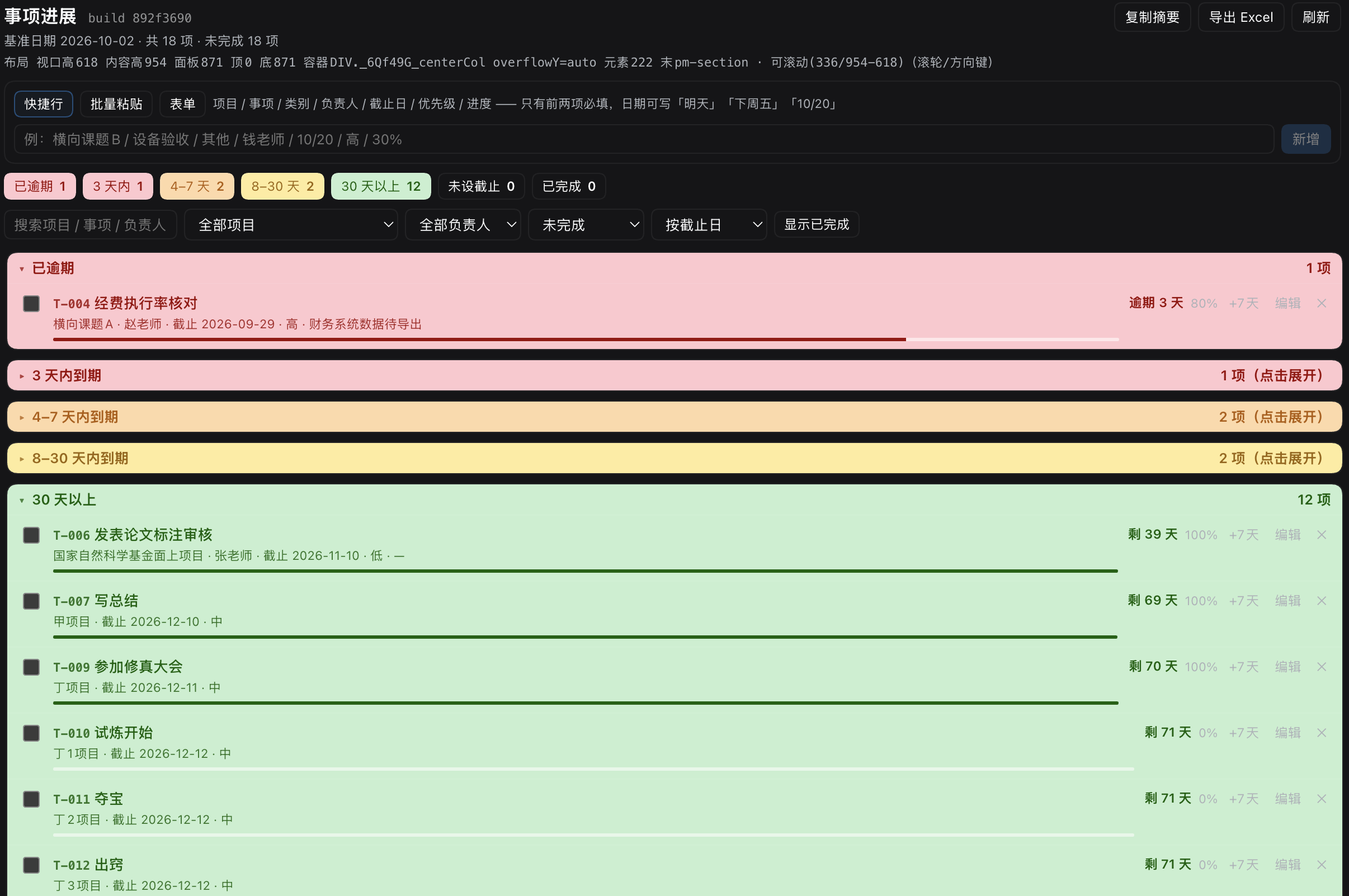Collapse the 30 天以上 section

pyautogui.click(x=674, y=499)
